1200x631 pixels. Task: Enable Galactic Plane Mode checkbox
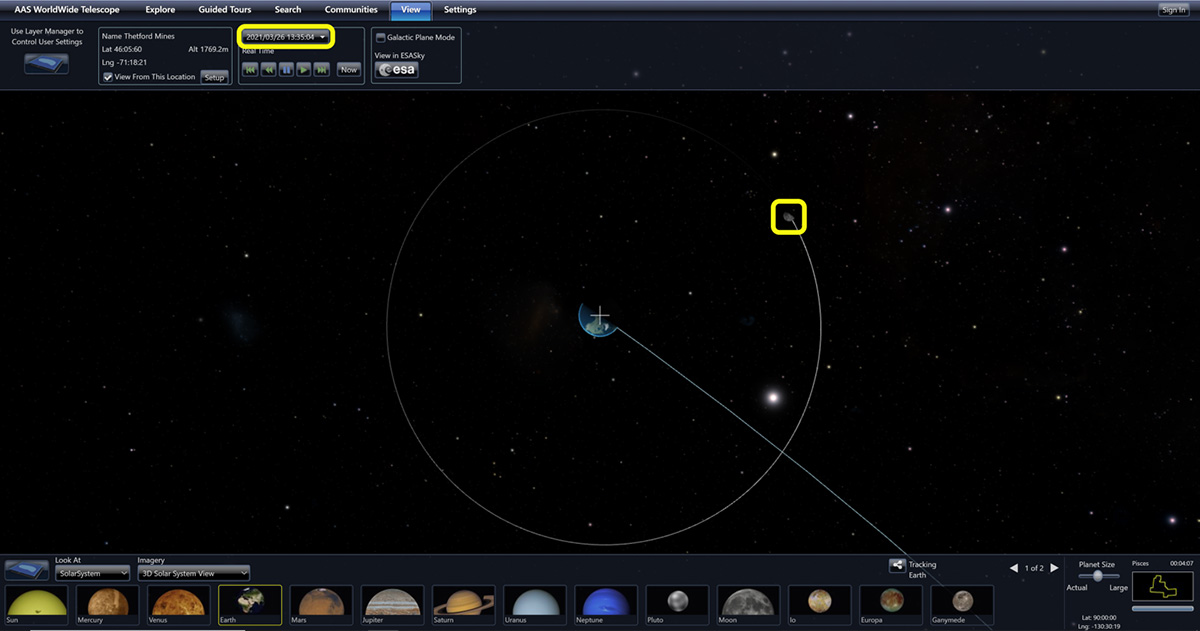pyautogui.click(x=380, y=37)
